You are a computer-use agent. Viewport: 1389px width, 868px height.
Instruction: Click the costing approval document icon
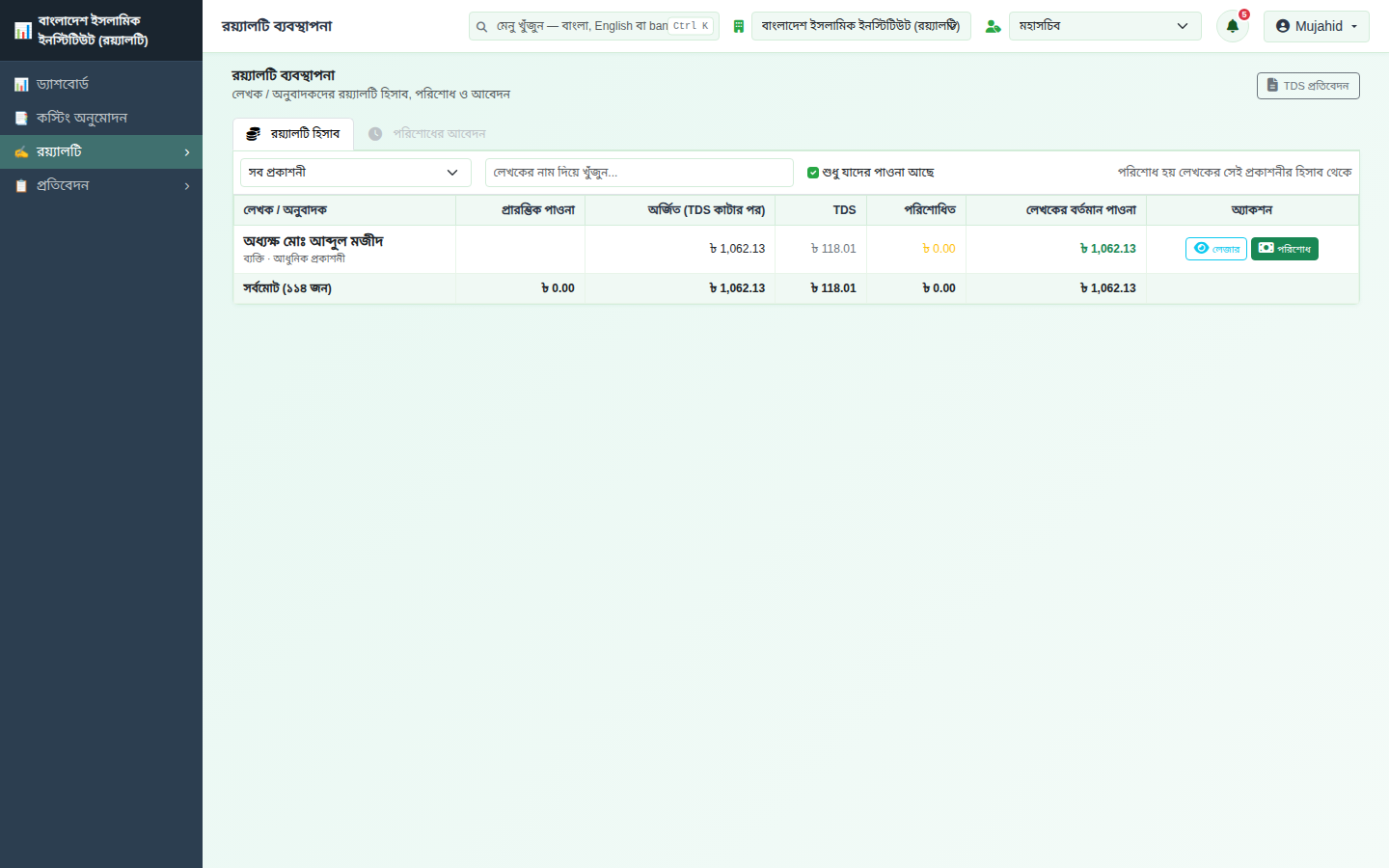(x=21, y=118)
